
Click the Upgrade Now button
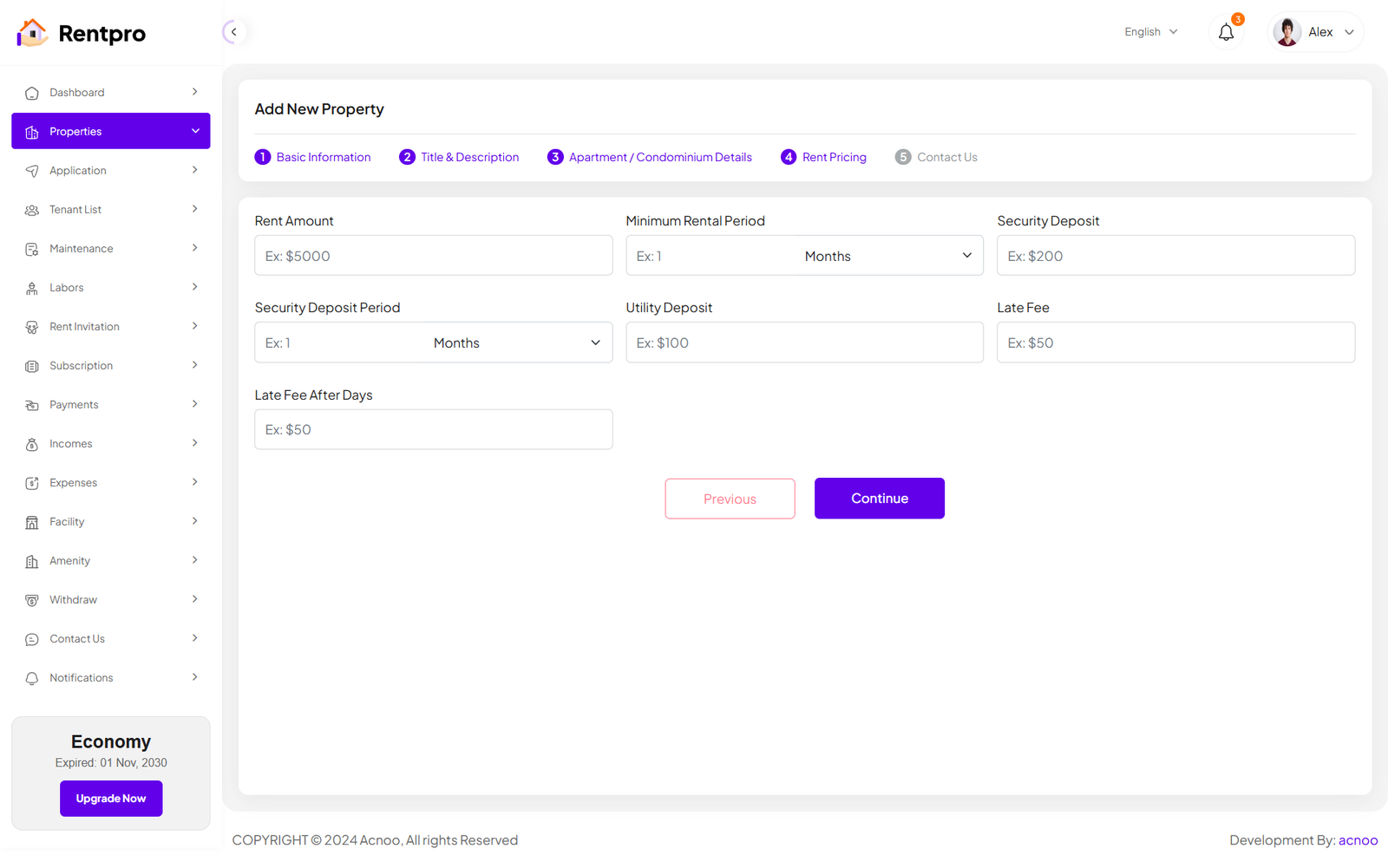click(111, 799)
